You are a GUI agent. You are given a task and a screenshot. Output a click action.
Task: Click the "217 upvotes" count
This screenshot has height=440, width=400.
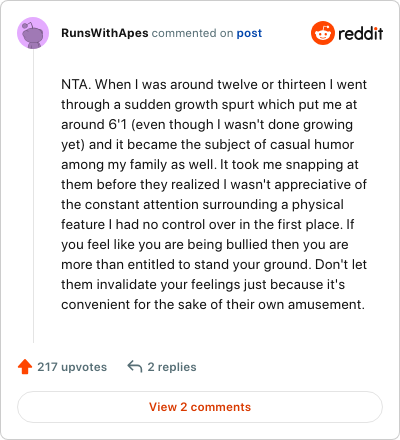[x=72, y=367]
